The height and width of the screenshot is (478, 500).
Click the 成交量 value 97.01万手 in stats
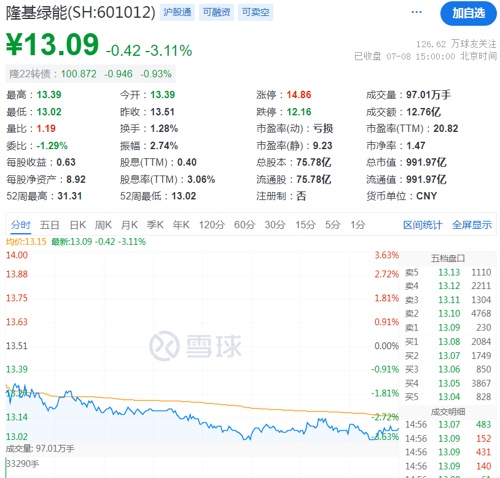pyautogui.click(x=428, y=95)
